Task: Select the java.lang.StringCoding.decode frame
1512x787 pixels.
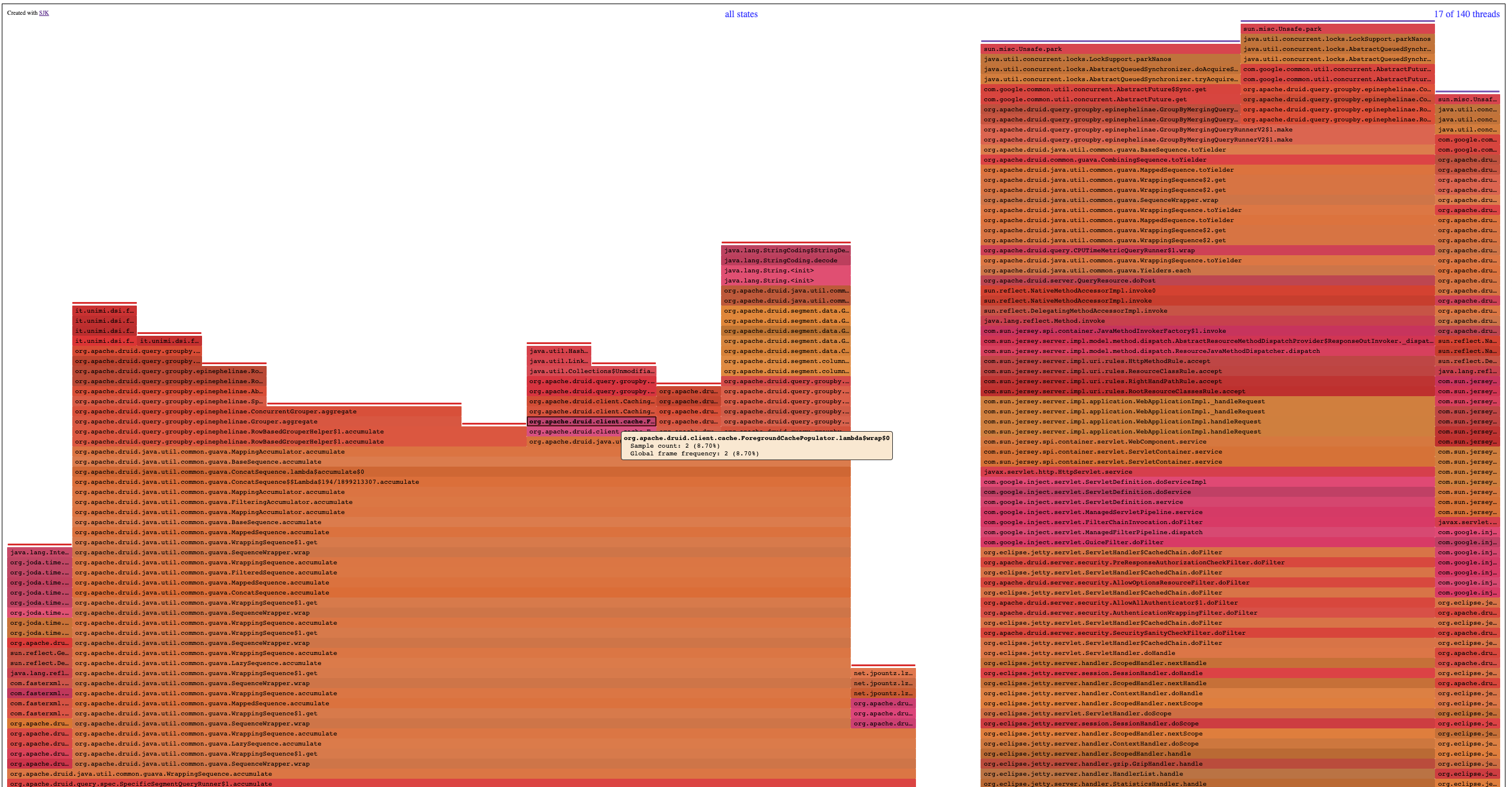Action: [786, 260]
